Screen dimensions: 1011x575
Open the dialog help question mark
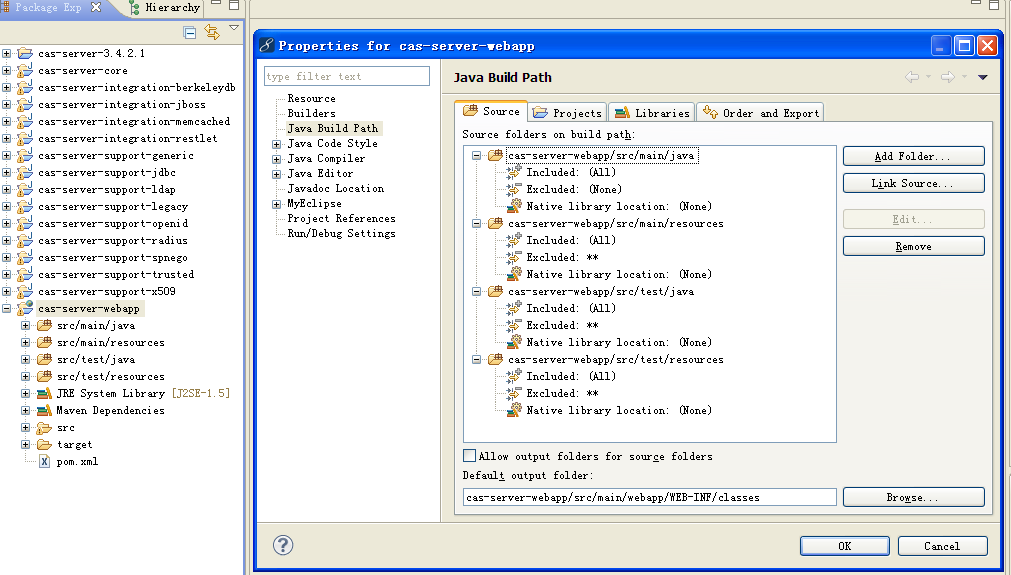pyautogui.click(x=283, y=545)
